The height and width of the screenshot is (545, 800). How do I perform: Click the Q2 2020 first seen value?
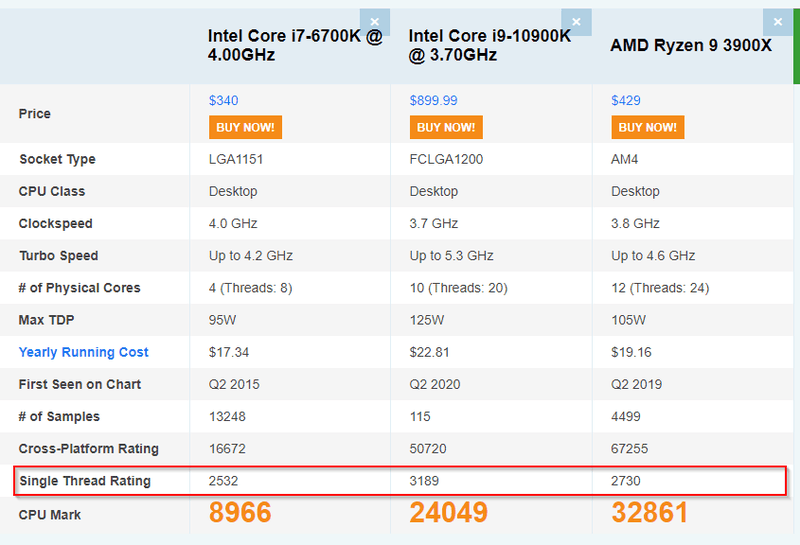(x=435, y=384)
